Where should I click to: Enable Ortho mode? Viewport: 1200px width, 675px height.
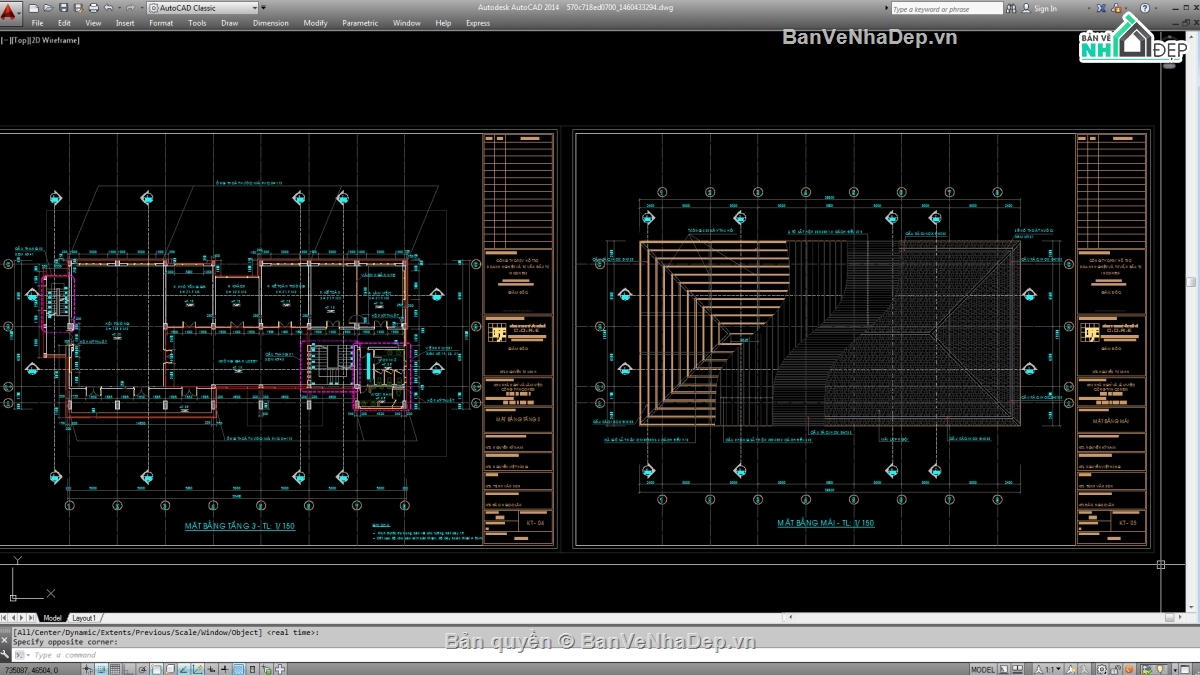tap(129, 668)
